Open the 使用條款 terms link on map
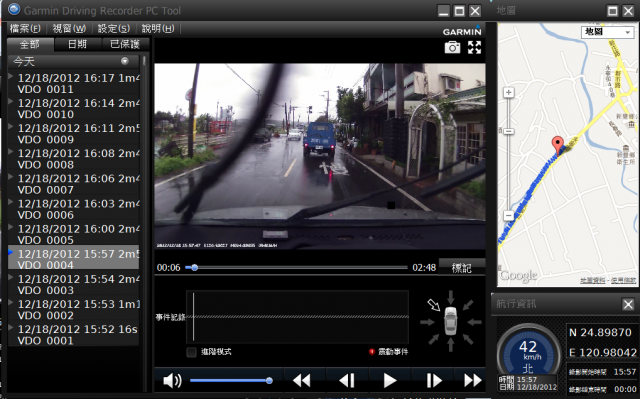The height and width of the screenshot is (399, 640). tap(623, 281)
